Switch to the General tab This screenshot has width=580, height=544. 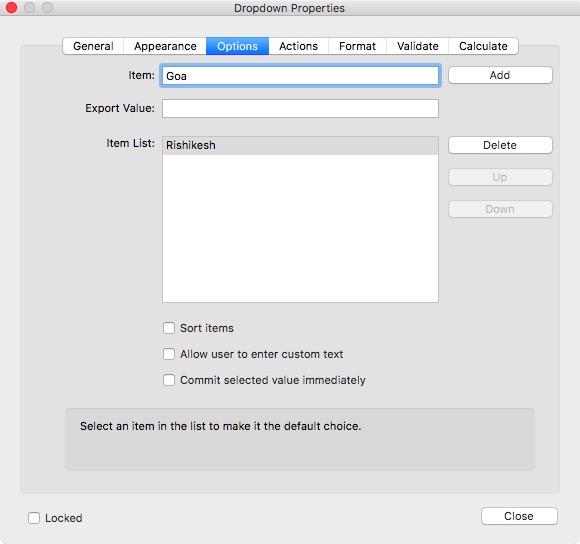tap(93, 46)
